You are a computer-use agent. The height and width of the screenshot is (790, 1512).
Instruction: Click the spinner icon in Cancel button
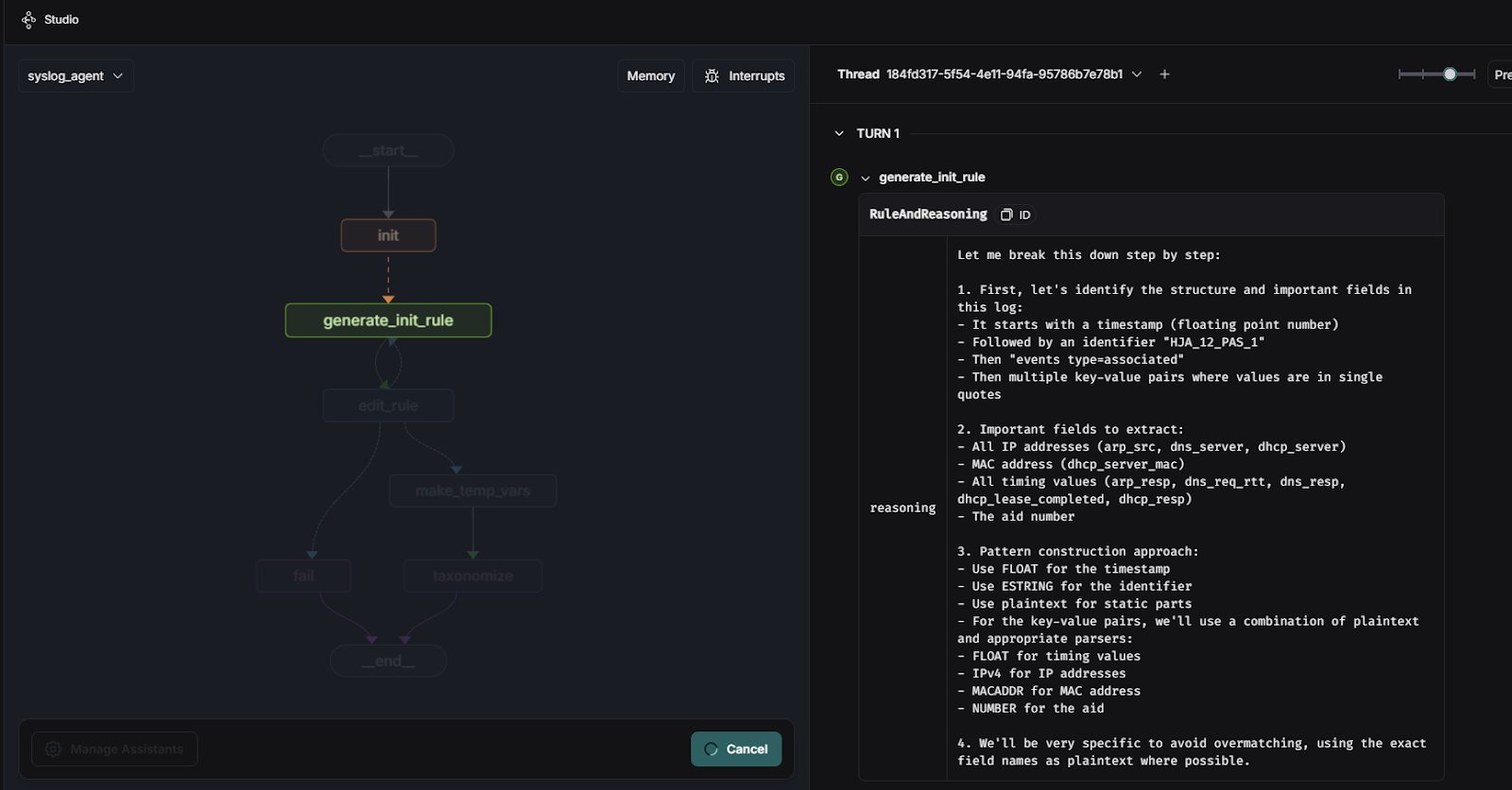[712, 749]
